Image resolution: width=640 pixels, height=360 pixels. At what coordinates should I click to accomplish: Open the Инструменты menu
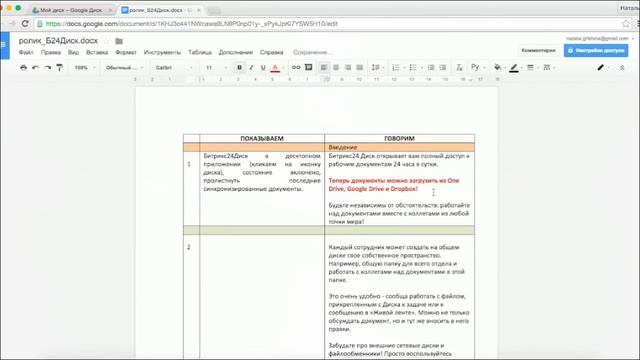point(162,52)
